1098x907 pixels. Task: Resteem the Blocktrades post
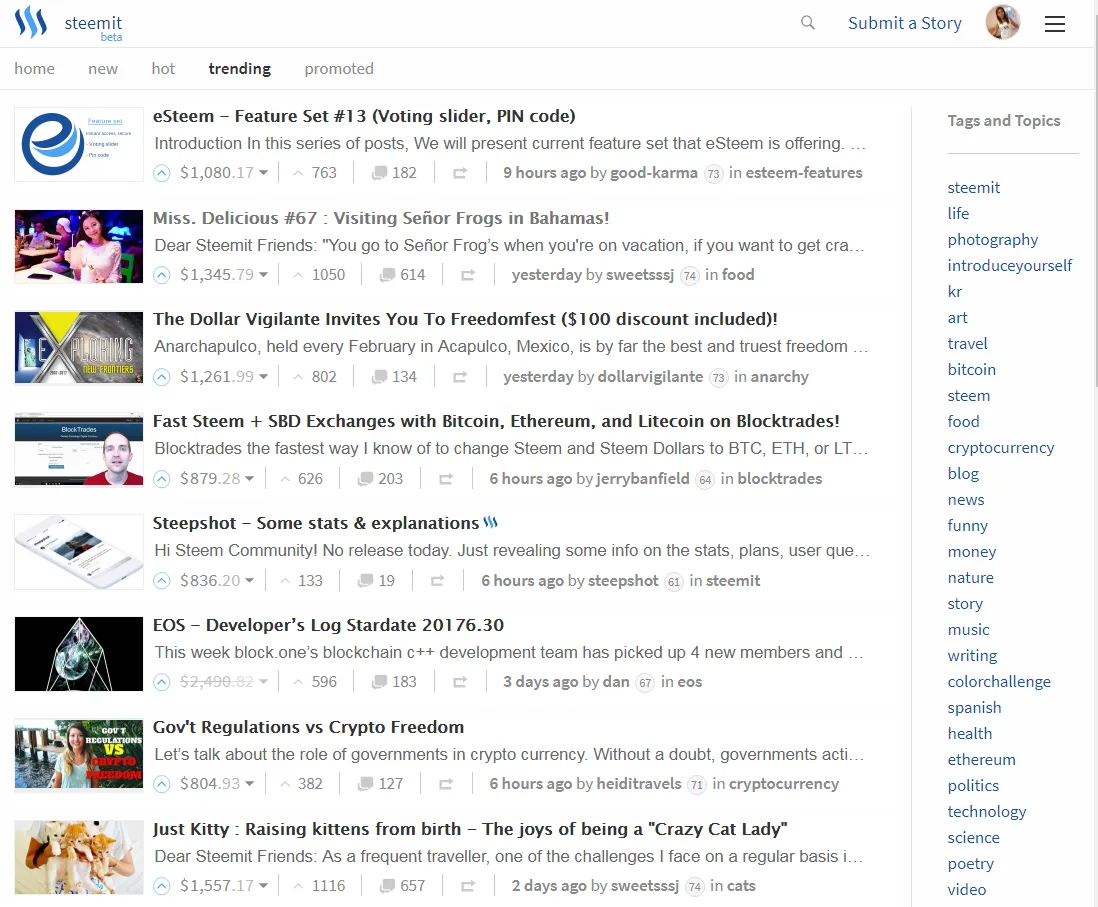[446, 479]
